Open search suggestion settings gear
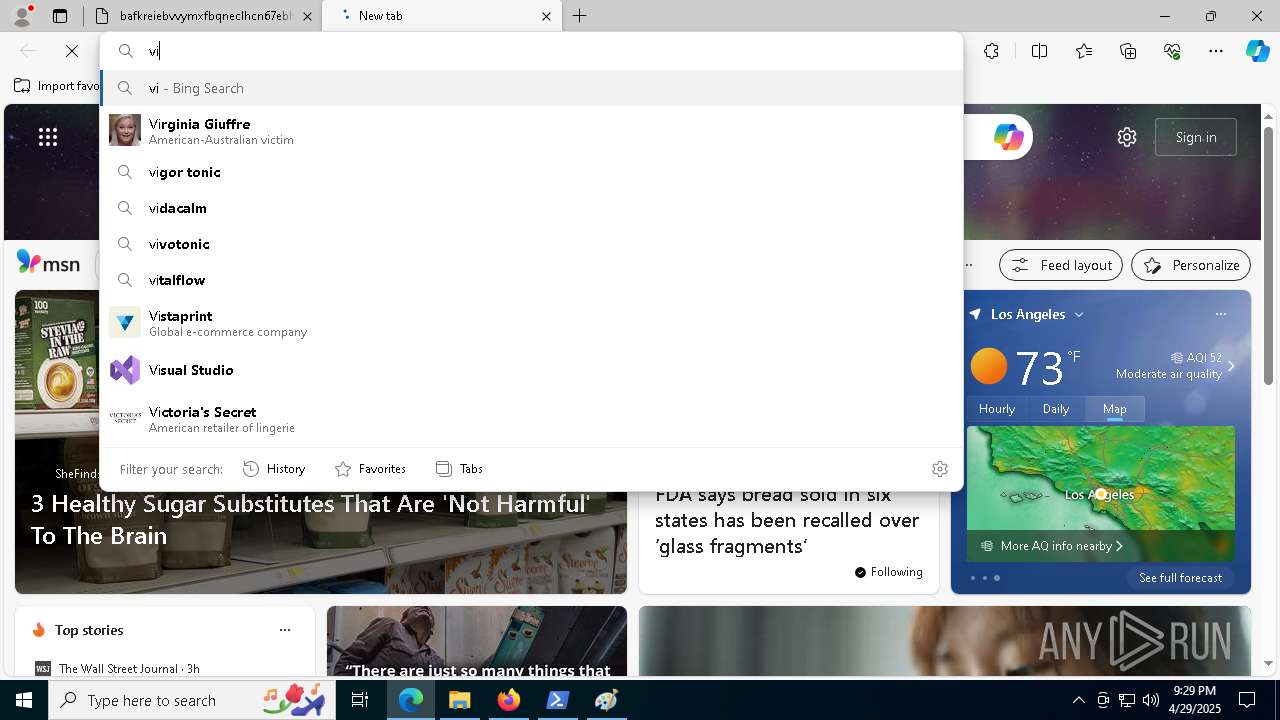 click(x=939, y=469)
